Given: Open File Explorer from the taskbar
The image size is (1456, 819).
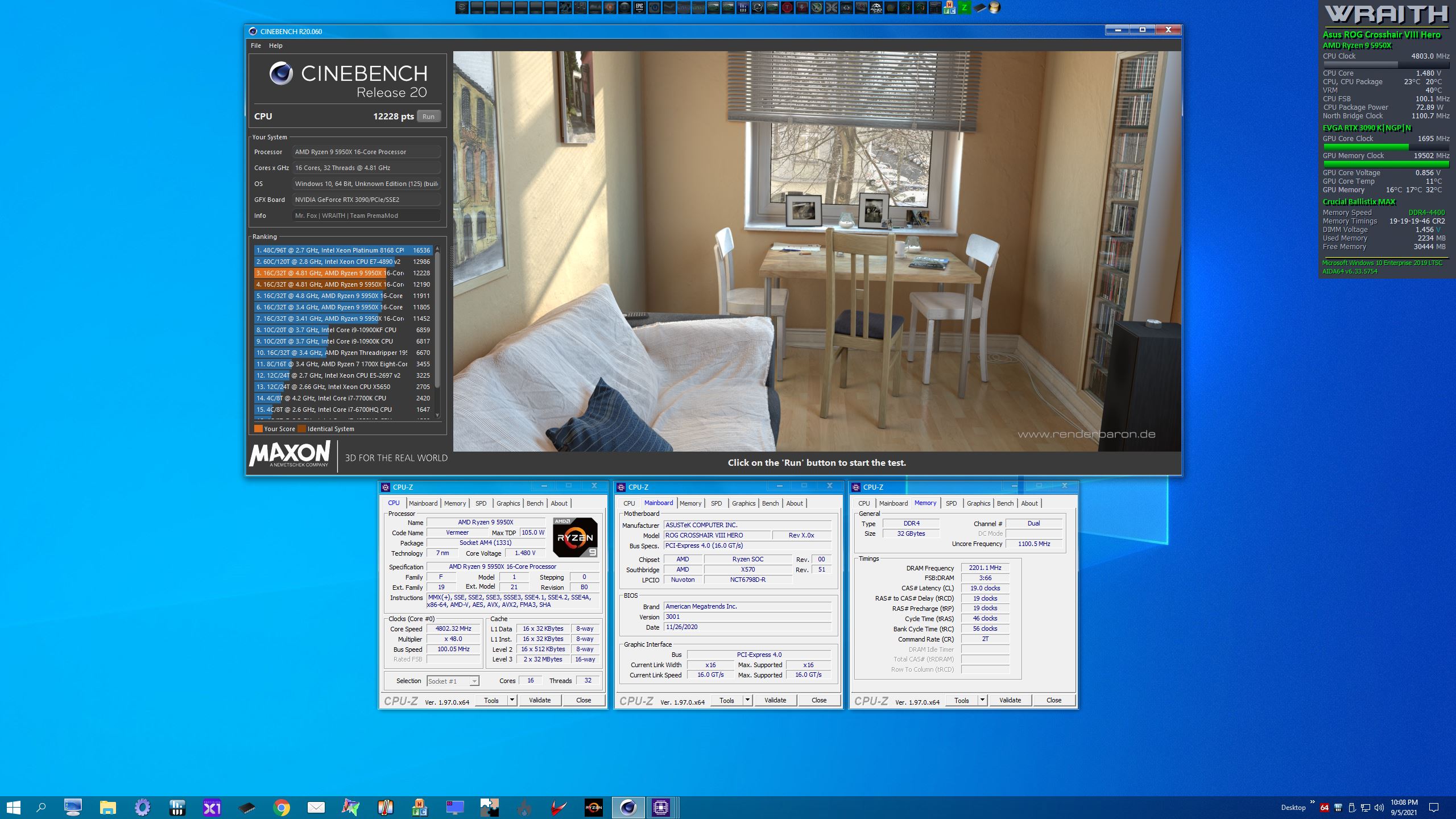Looking at the screenshot, I should pos(107,807).
